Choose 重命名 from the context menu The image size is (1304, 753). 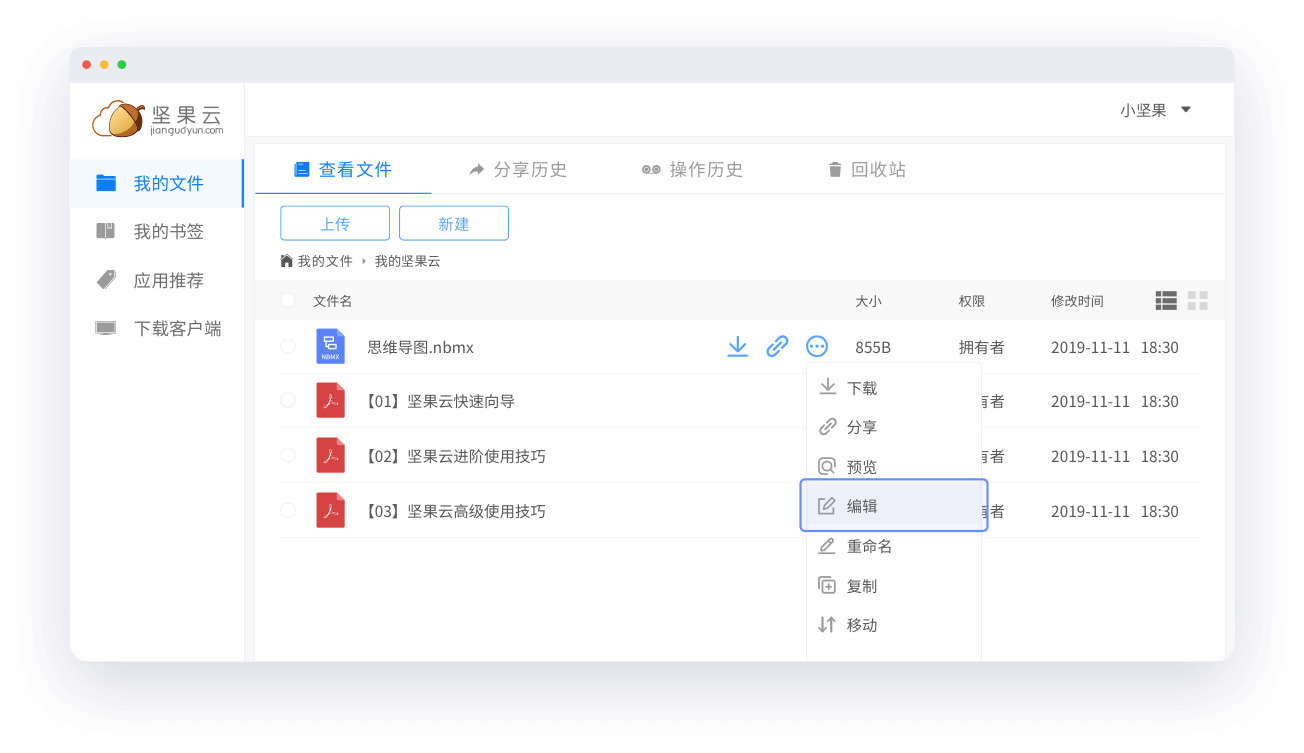pos(868,546)
